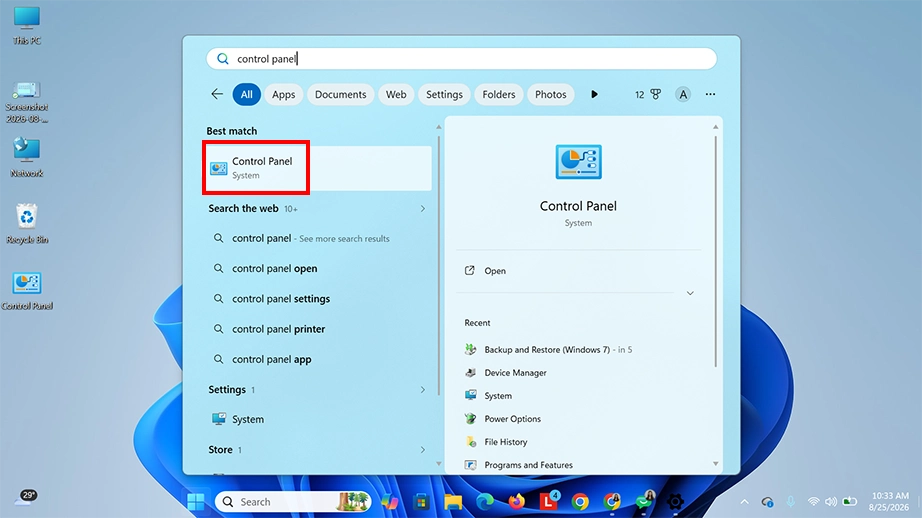The height and width of the screenshot is (518, 922).
Task: Expand more actions chevron below Open
Action: [690, 293]
